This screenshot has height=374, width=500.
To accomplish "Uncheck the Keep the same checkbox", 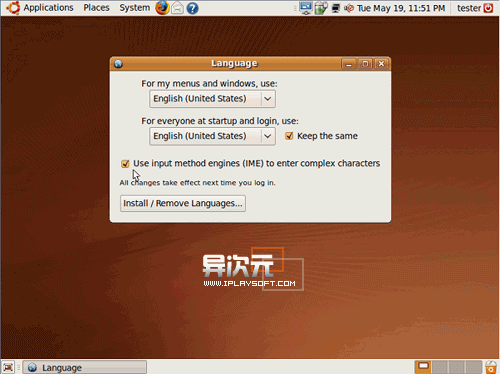I will (x=289, y=136).
